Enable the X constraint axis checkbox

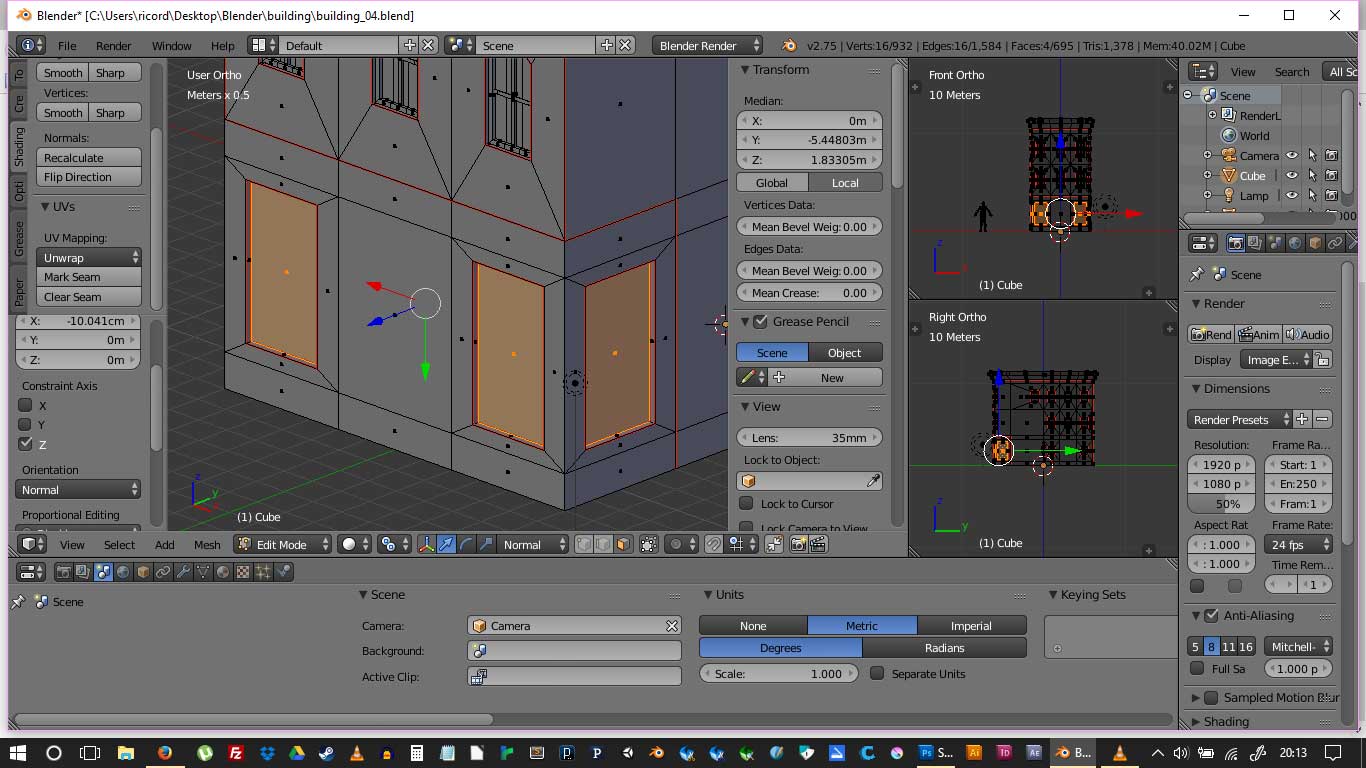point(26,405)
